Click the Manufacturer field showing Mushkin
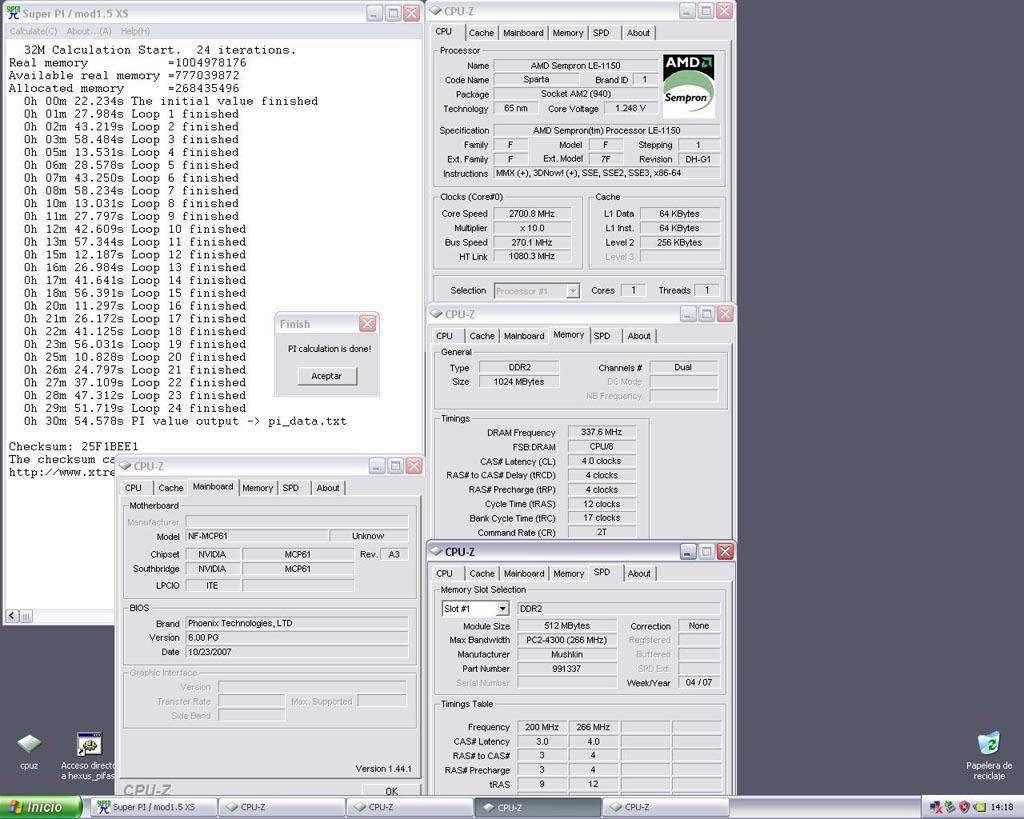The height and width of the screenshot is (819, 1024). pos(567,654)
